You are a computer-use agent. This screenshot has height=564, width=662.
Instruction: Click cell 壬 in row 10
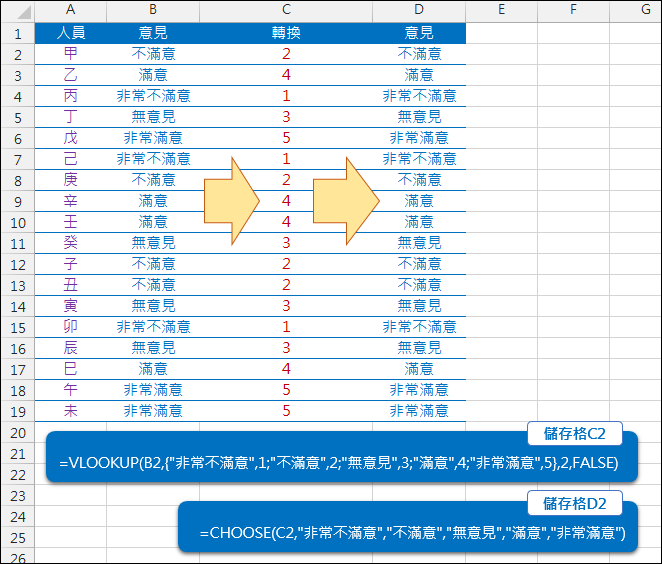tap(71, 222)
